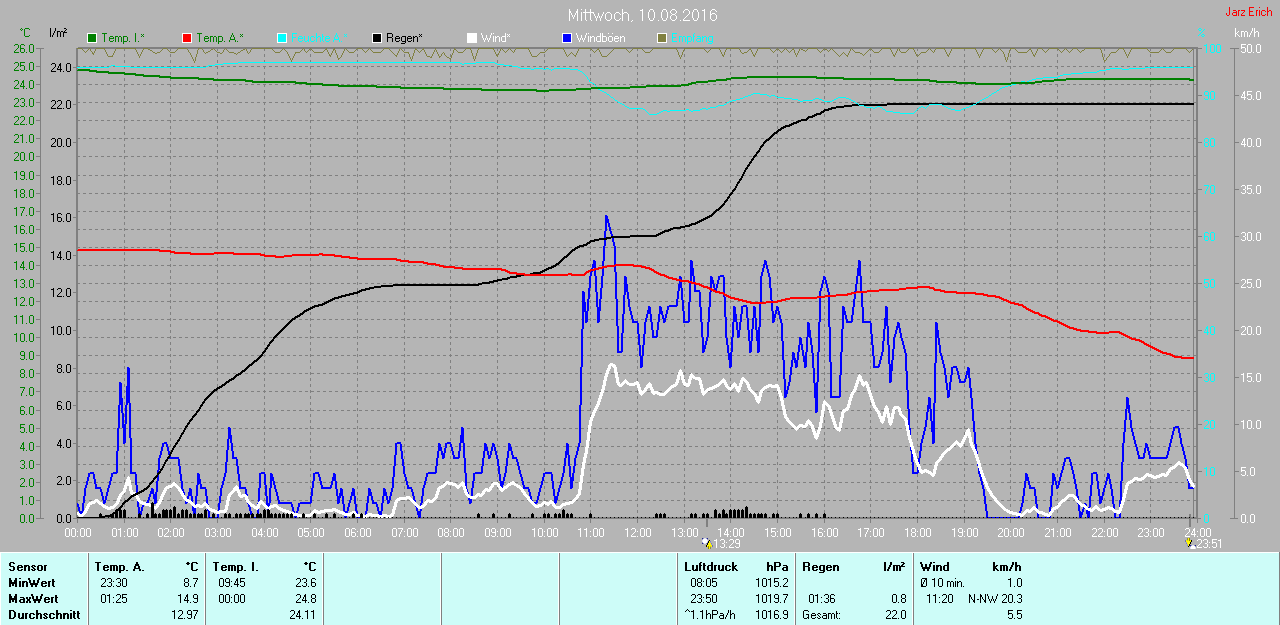1280x625 pixels.
Task: Click the Luftdruck column header
Action: click(x=711, y=567)
